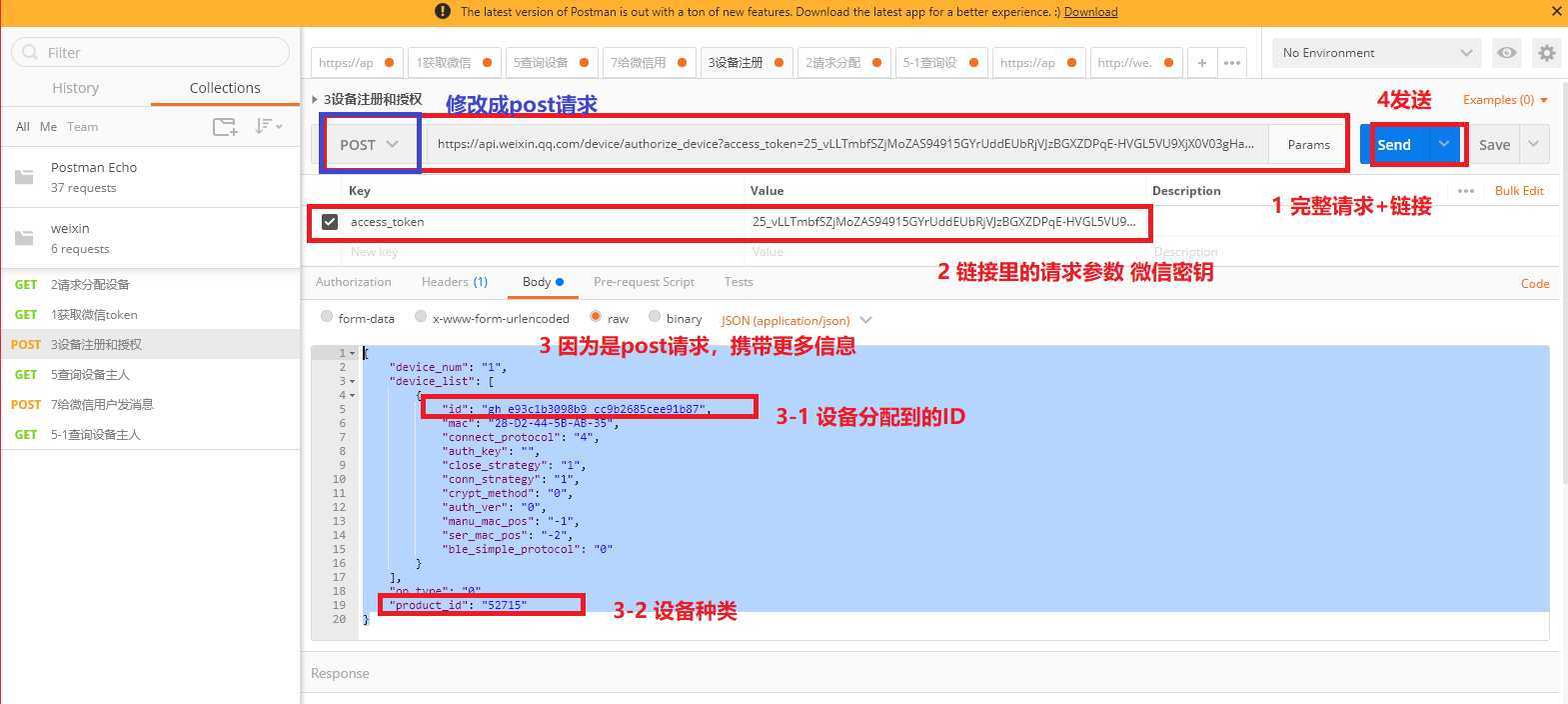
Task: Click the Params button
Action: (1308, 144)
